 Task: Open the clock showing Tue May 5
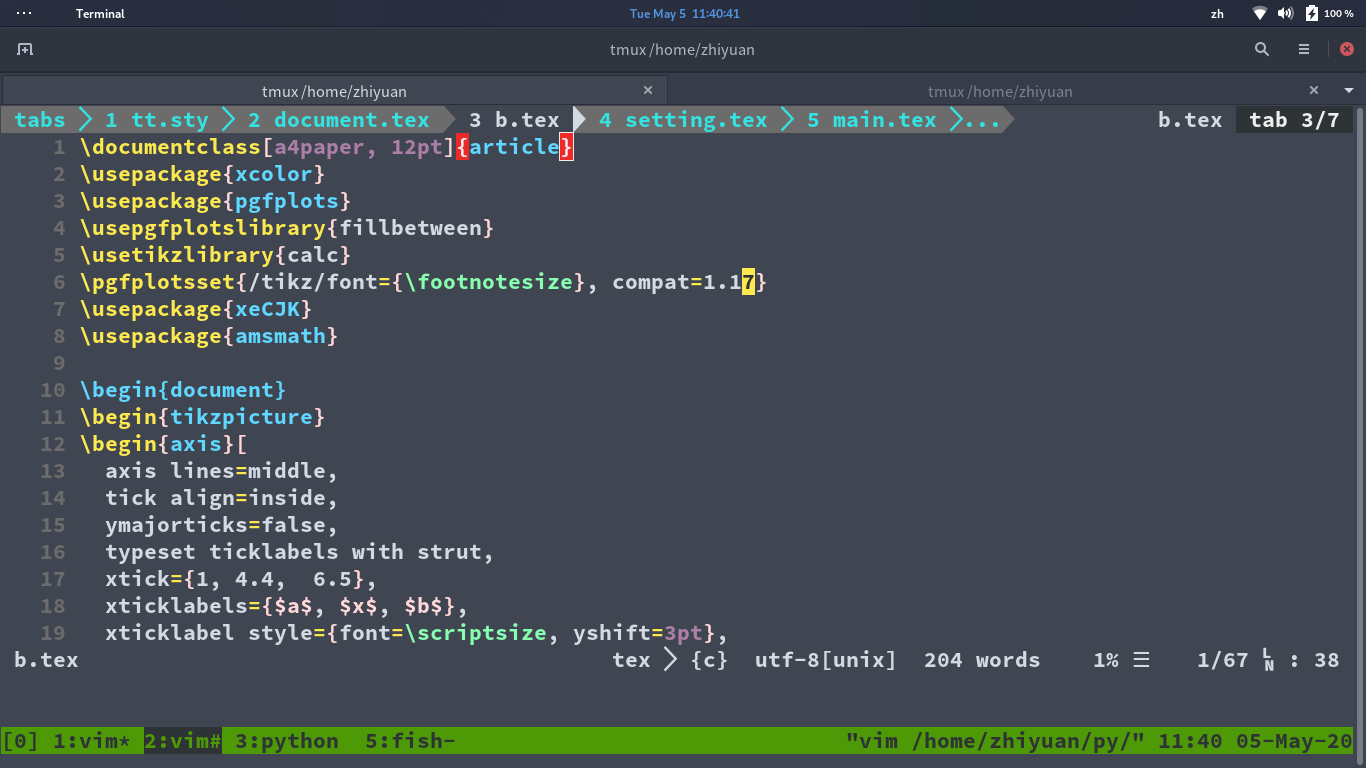tap(685, 14)
